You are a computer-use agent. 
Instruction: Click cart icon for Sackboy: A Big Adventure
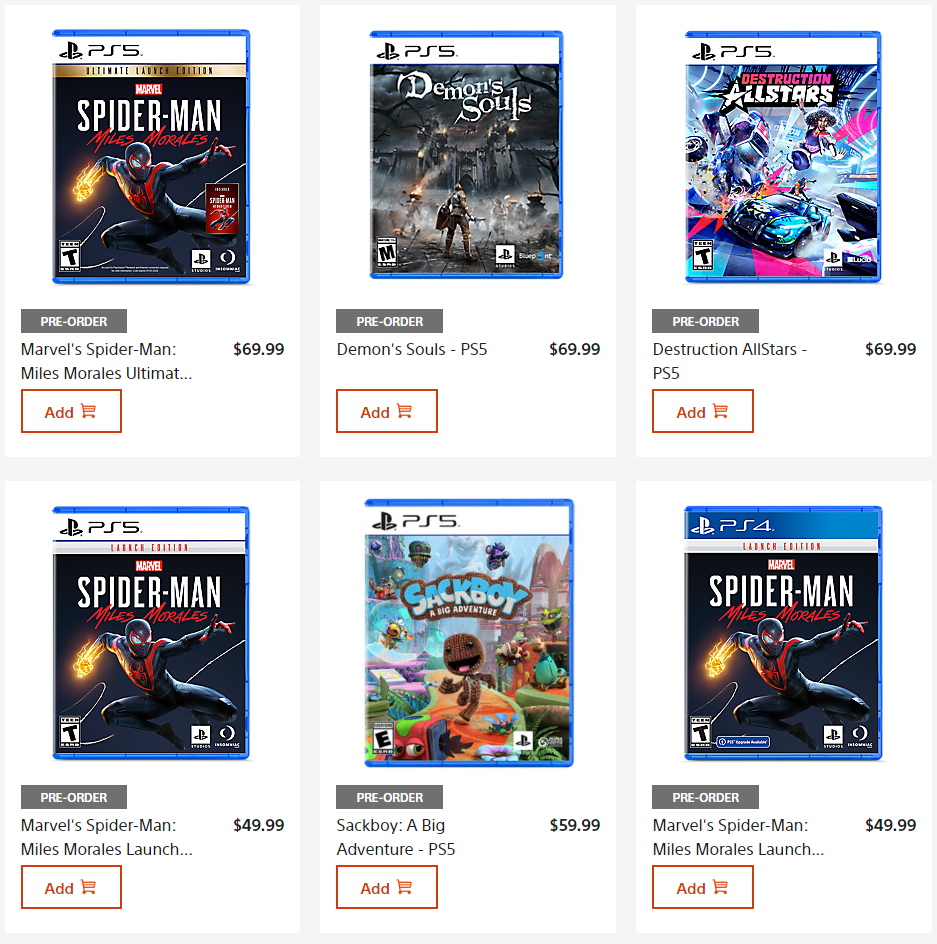(x=404, y=887)
